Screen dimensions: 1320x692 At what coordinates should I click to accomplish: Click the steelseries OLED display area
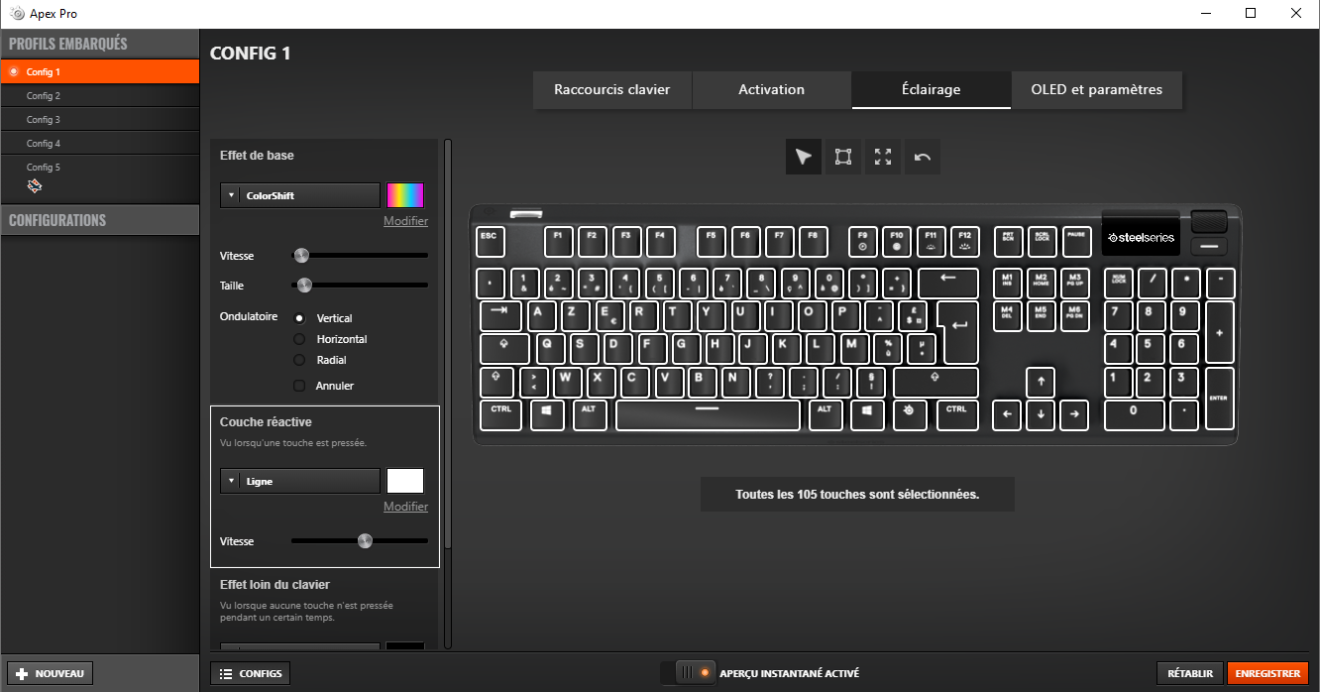coord(1141,238)
